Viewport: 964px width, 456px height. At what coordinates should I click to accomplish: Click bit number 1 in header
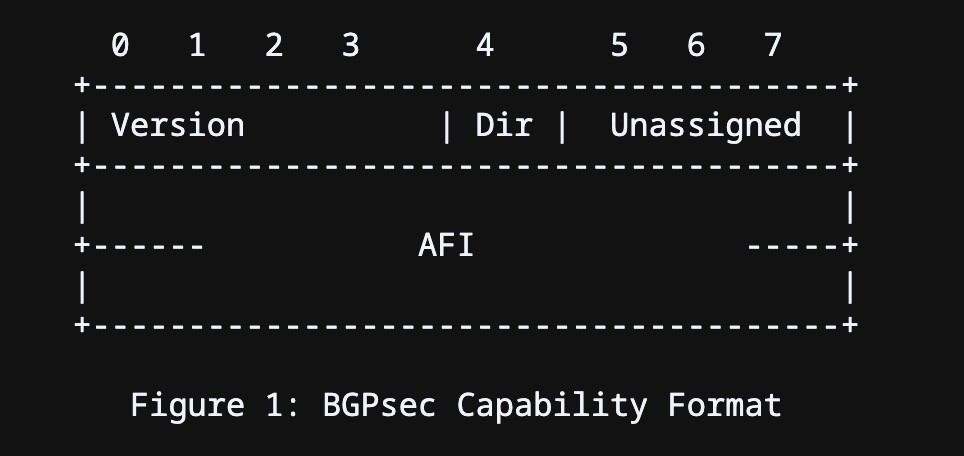click(197, 45)
